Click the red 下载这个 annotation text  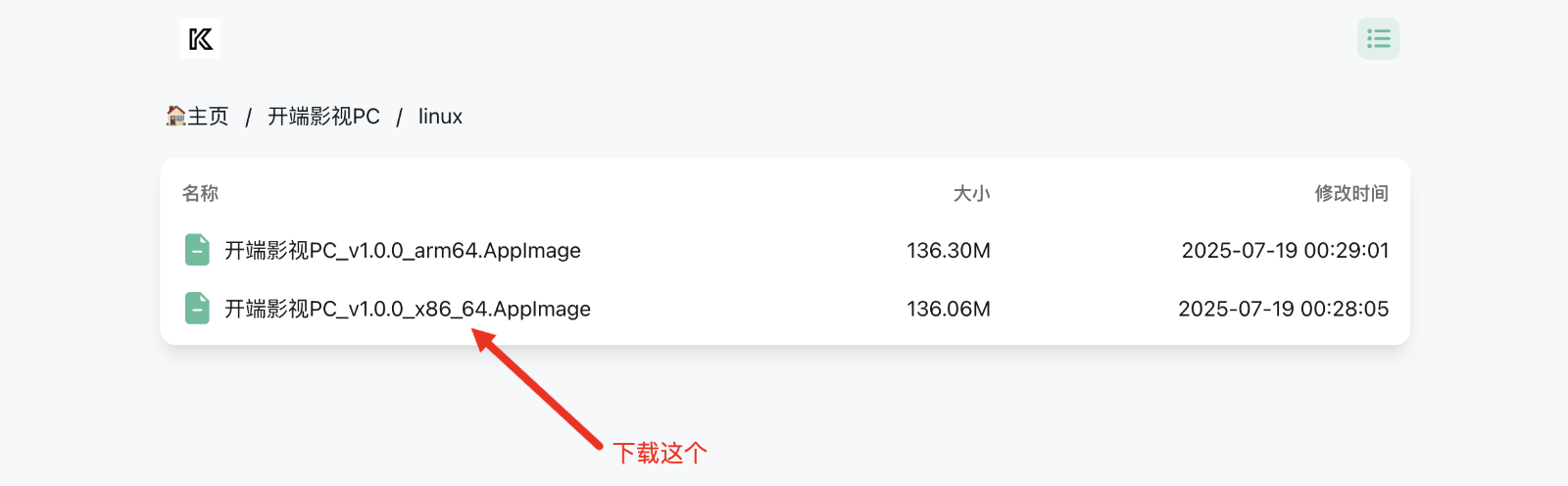click(x=660, y=453)
